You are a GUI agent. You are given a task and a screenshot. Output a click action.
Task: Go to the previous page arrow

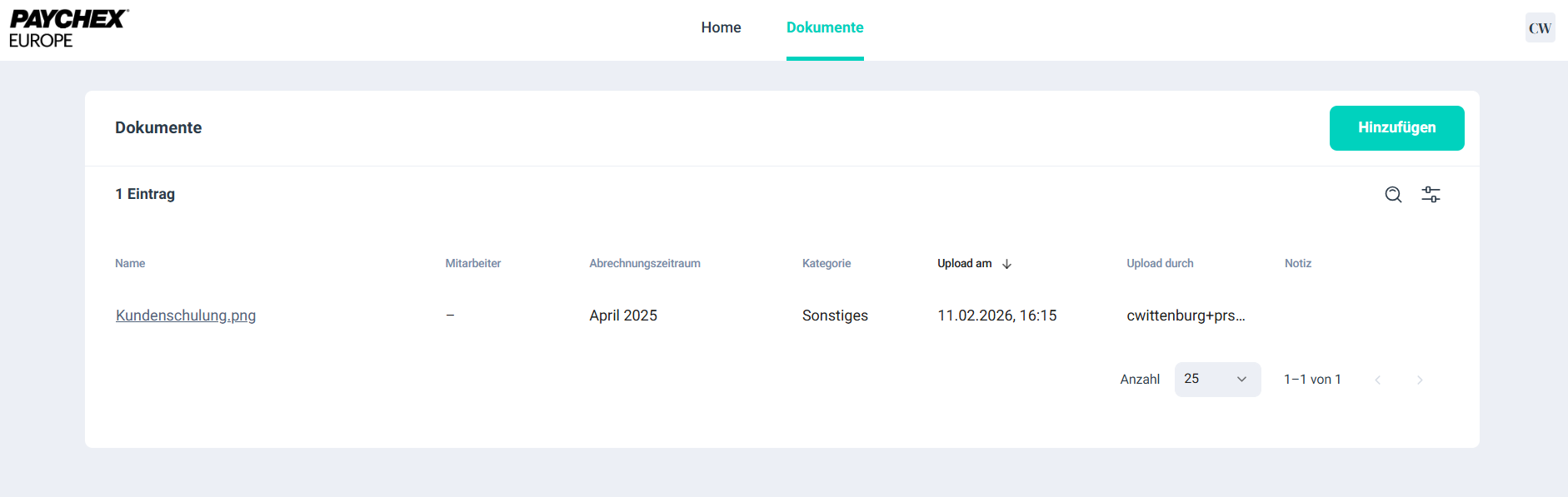[1378, 380]
